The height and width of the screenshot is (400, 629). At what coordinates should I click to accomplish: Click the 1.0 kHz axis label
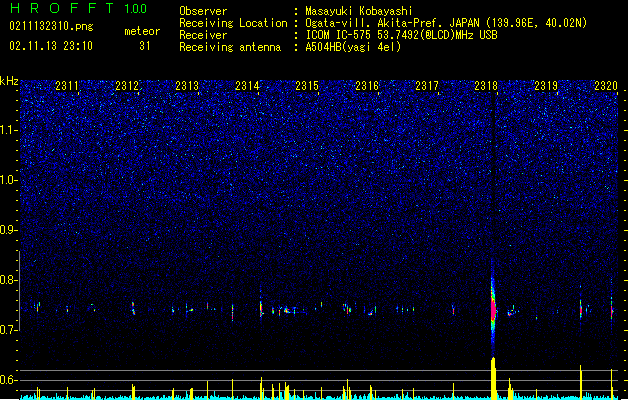click(9, 180)
